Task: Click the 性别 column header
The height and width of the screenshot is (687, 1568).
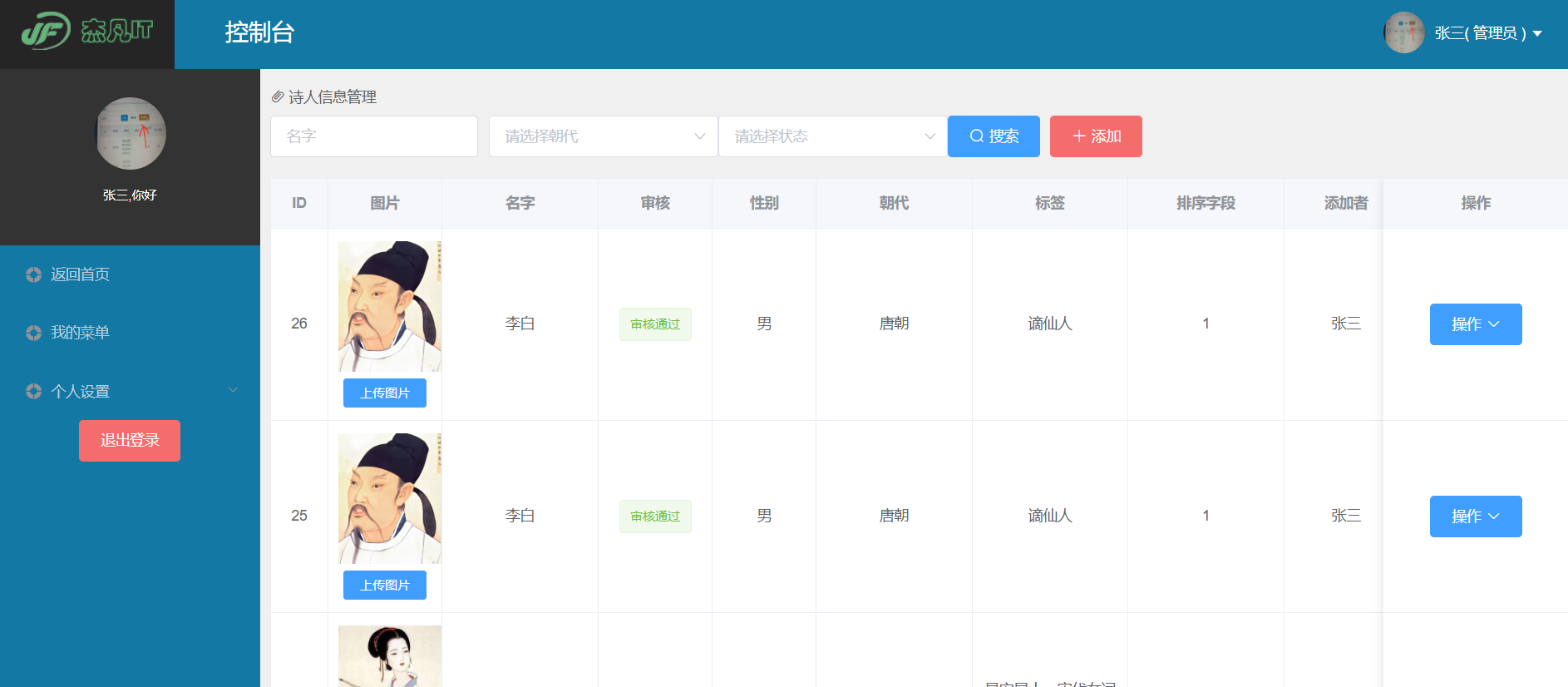Action: [x=764, y=203]
